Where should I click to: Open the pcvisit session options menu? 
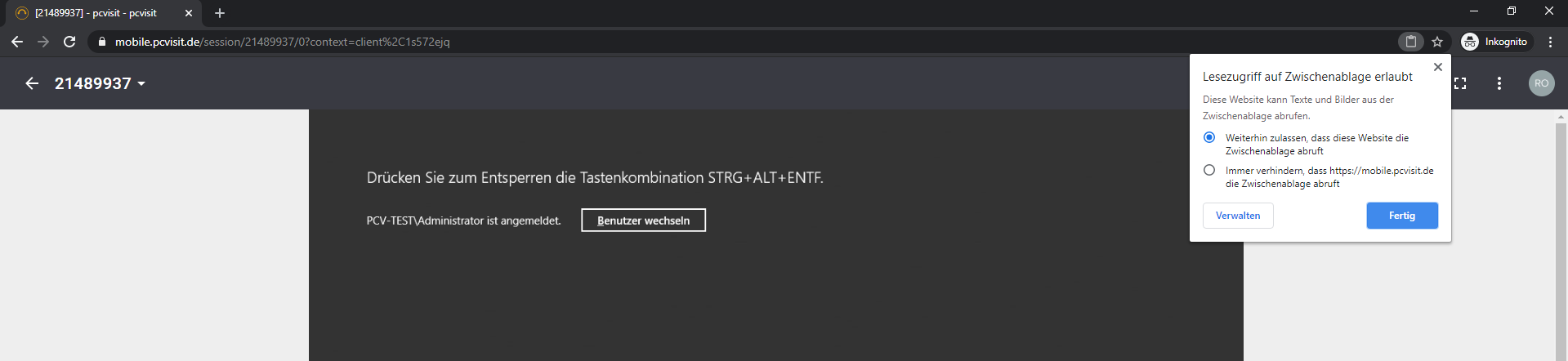1499,83
